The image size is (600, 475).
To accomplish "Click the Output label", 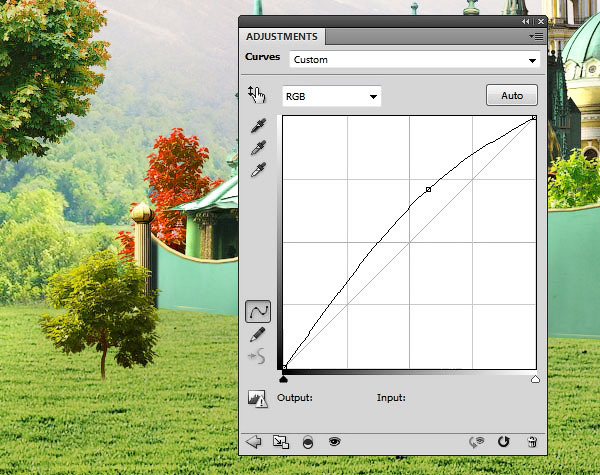I will (x=295, y=398).
